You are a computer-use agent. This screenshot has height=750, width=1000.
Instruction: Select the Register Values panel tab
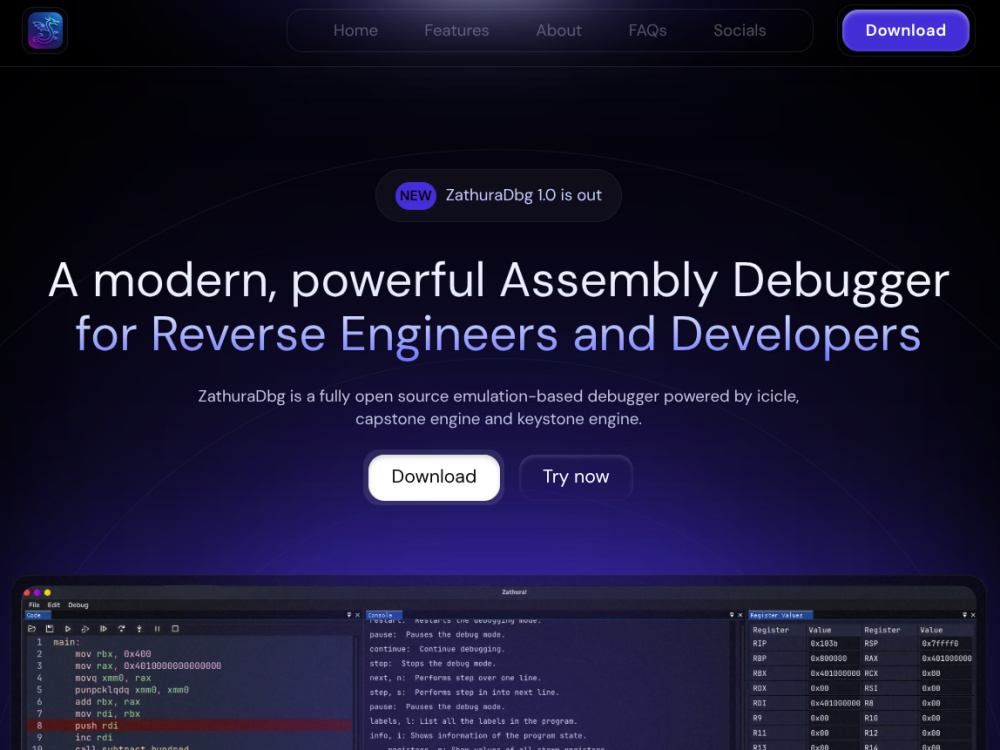[780, 615]
